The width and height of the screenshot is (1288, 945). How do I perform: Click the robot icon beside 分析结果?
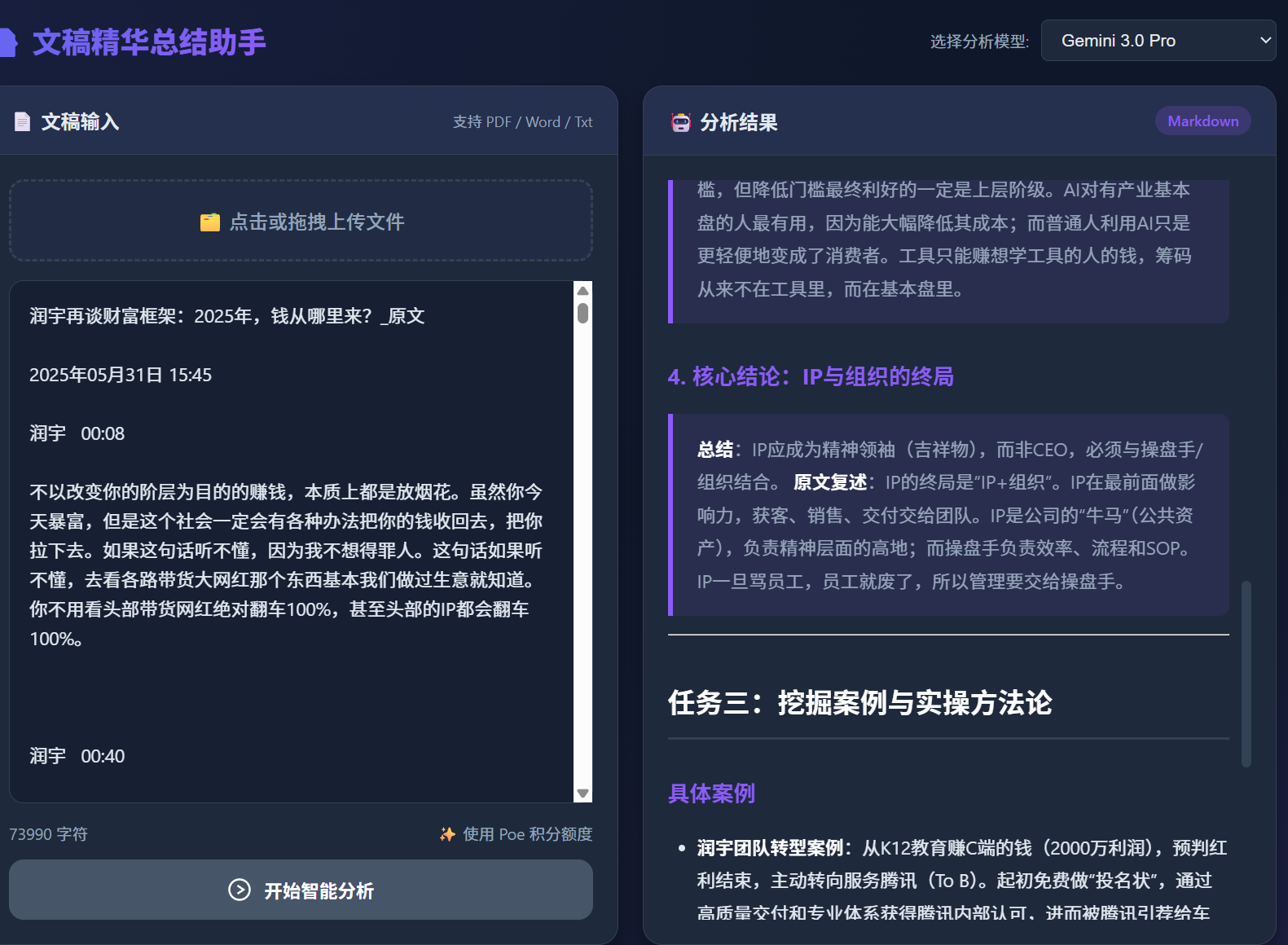680,123
